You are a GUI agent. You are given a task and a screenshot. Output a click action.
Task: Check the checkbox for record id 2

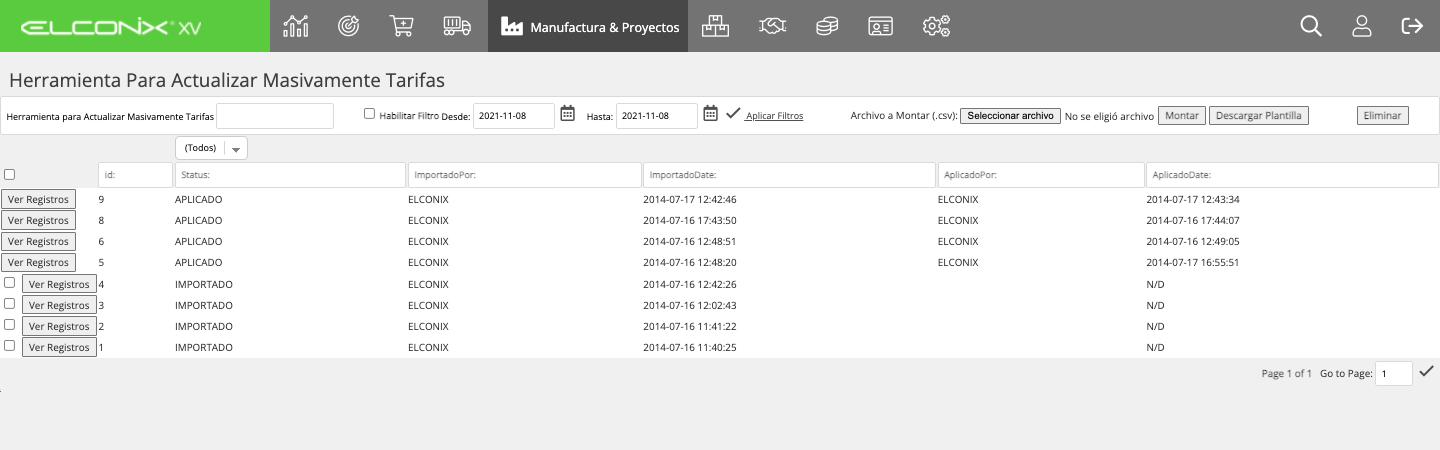pyautogui.click(x=9, y=325)
